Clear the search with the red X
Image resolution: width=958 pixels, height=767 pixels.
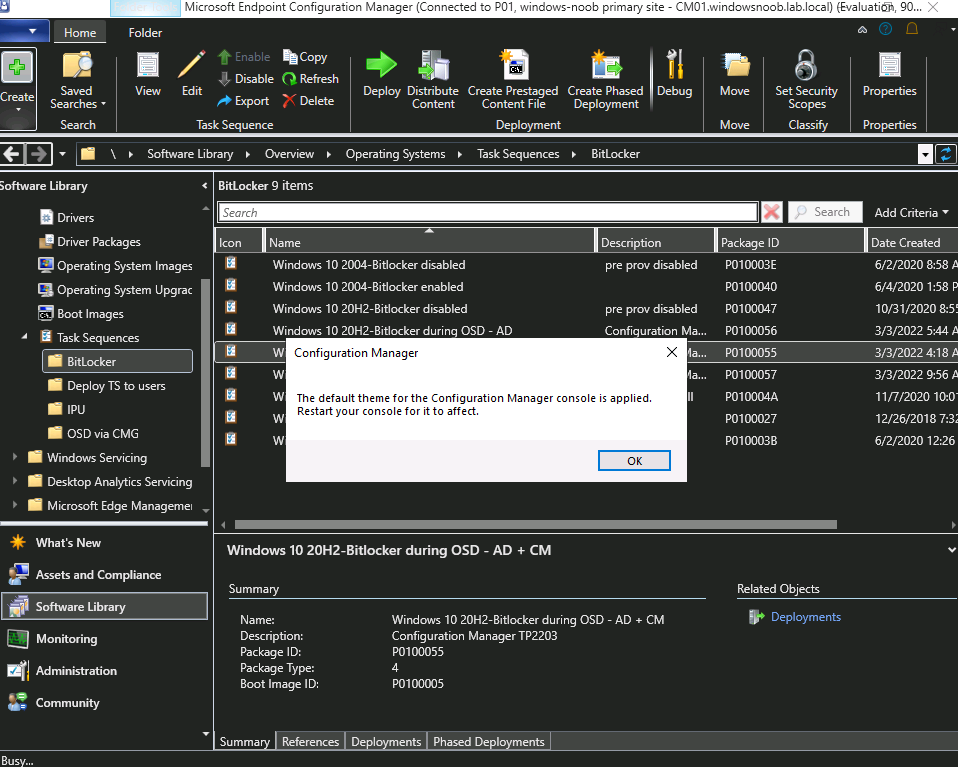pos(772,212)
